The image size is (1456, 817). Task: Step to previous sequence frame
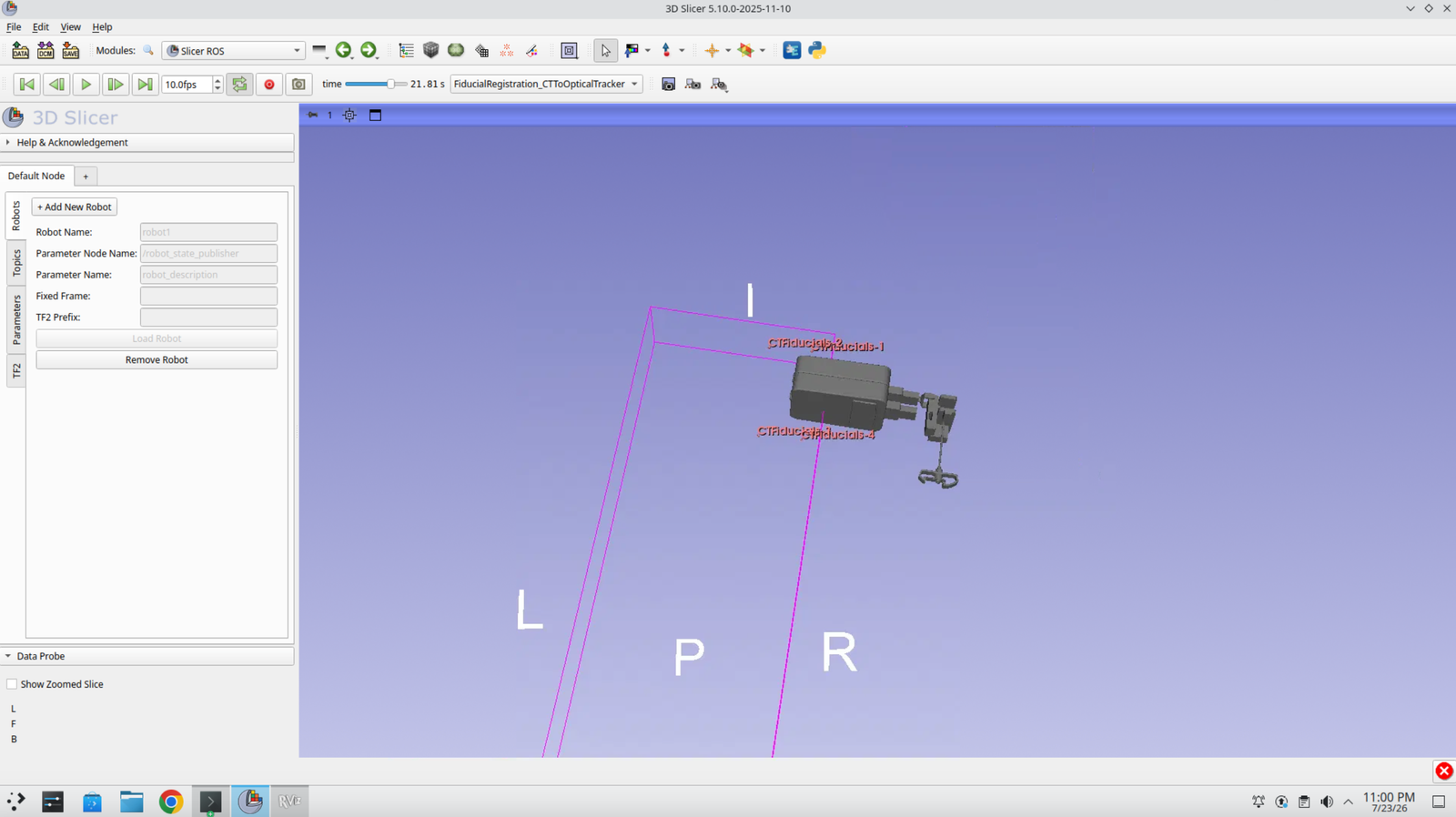tap(56, 85)
